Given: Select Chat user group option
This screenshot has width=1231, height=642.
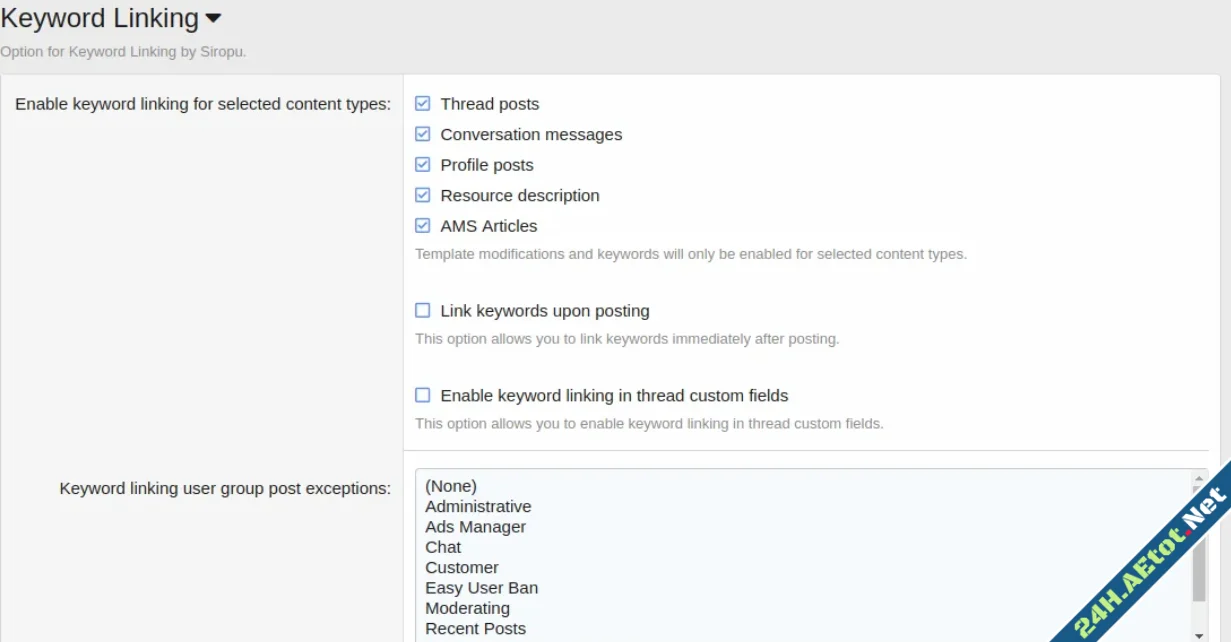Looking at the screenshot, I should [443, 547].
